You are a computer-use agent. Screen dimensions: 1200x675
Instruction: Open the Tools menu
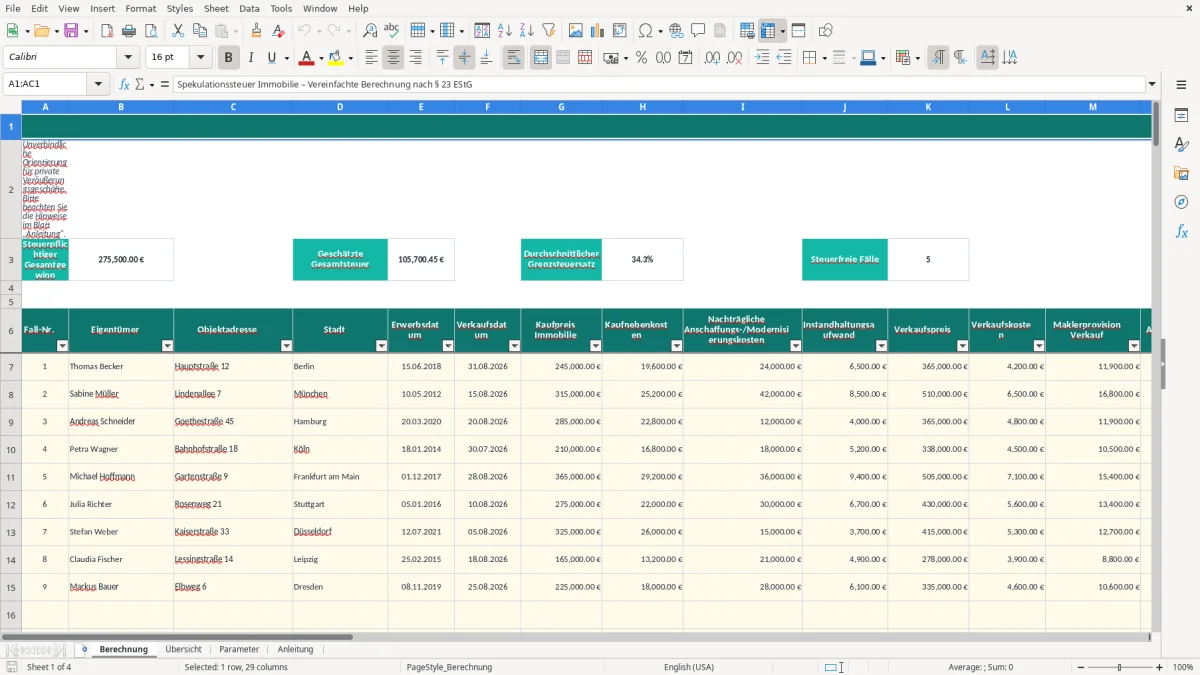(x=281, y=8)
